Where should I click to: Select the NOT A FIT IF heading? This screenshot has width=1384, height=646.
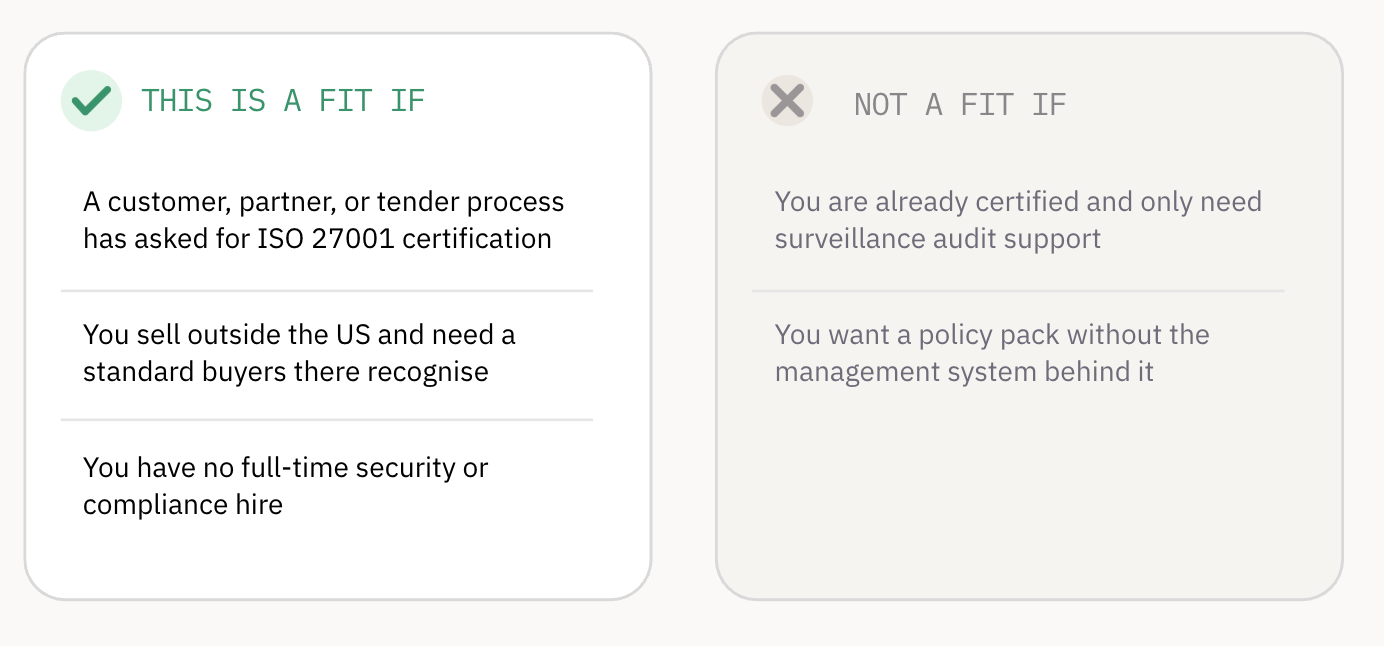[960, 104]
